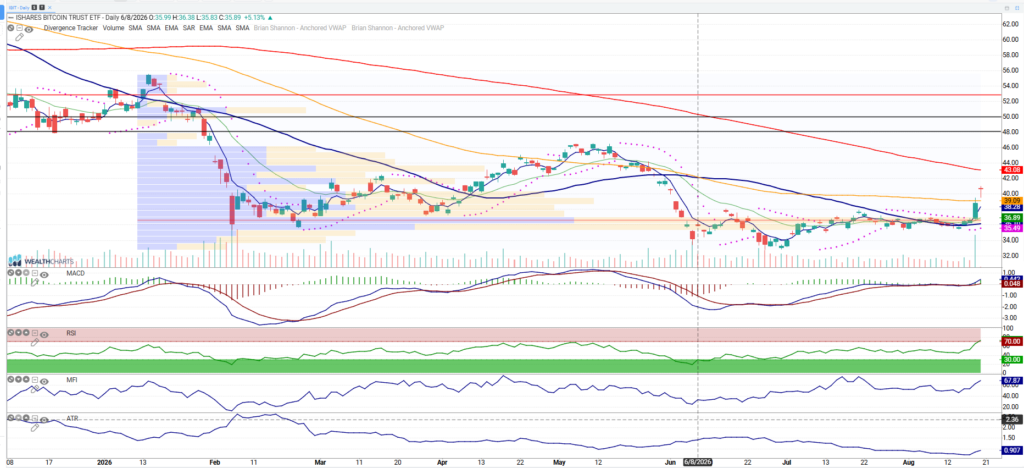Open pencil edit tool in MACD panel

coord(34,283)
